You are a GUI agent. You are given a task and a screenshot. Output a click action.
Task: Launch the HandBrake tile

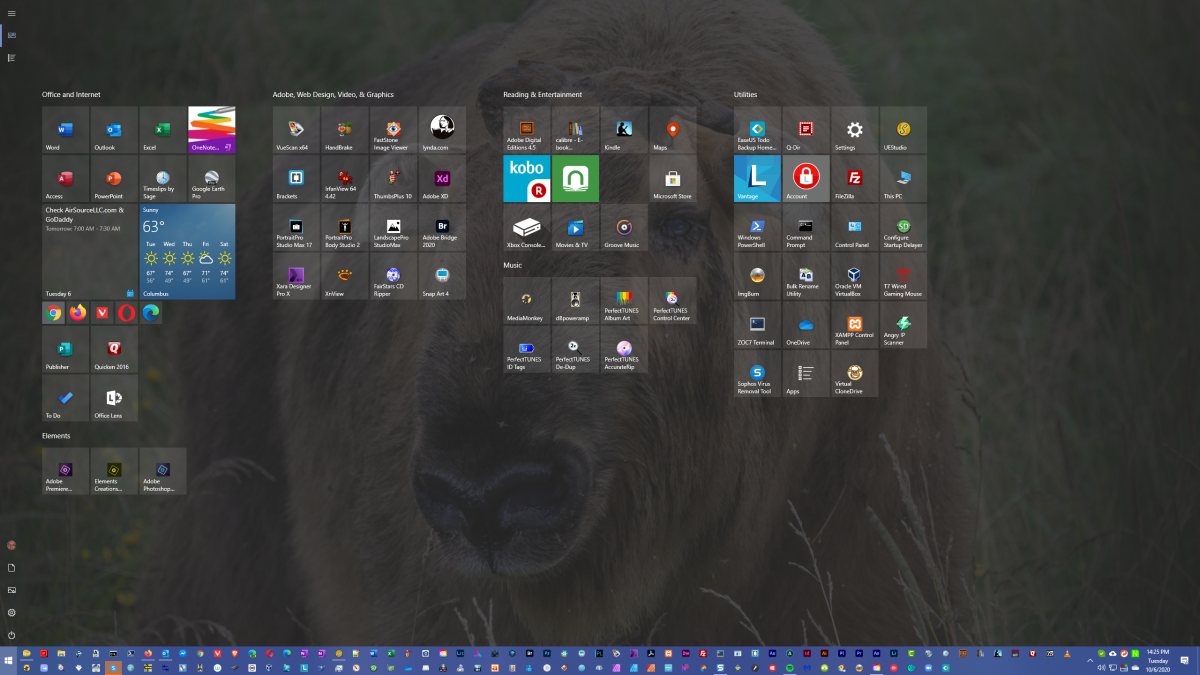345,130
